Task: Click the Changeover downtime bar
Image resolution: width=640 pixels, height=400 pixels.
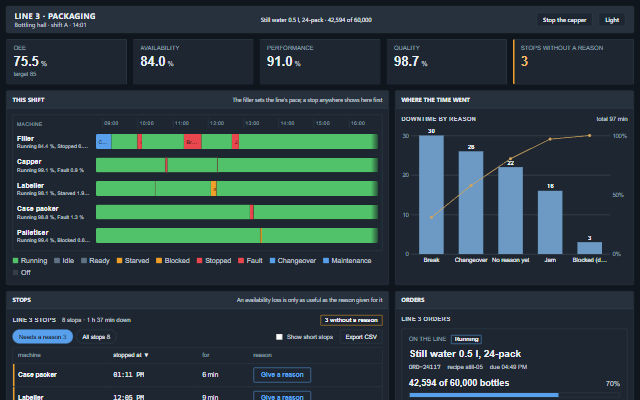Action: [471, 202]
